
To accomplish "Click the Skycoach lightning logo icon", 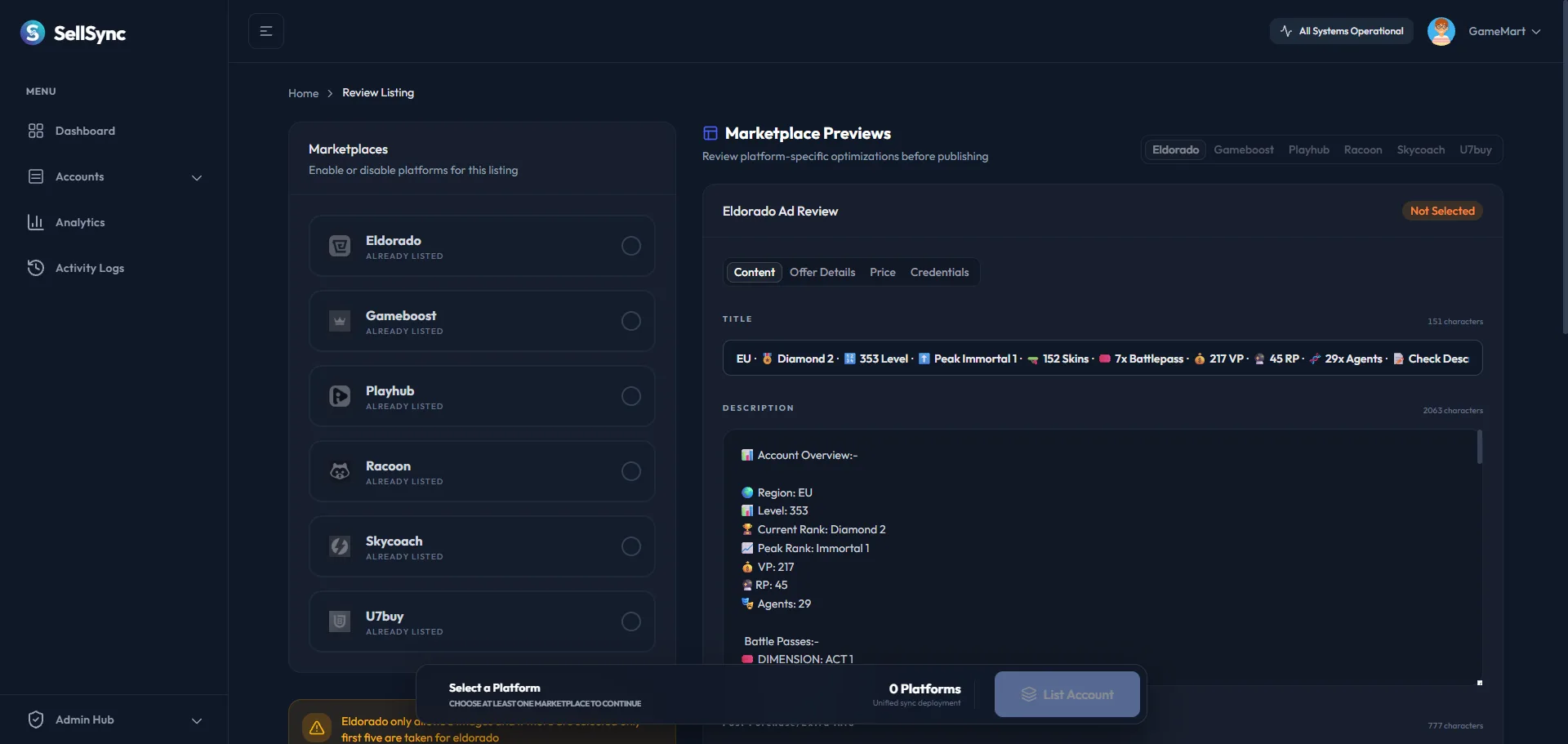I will point(340,546).
